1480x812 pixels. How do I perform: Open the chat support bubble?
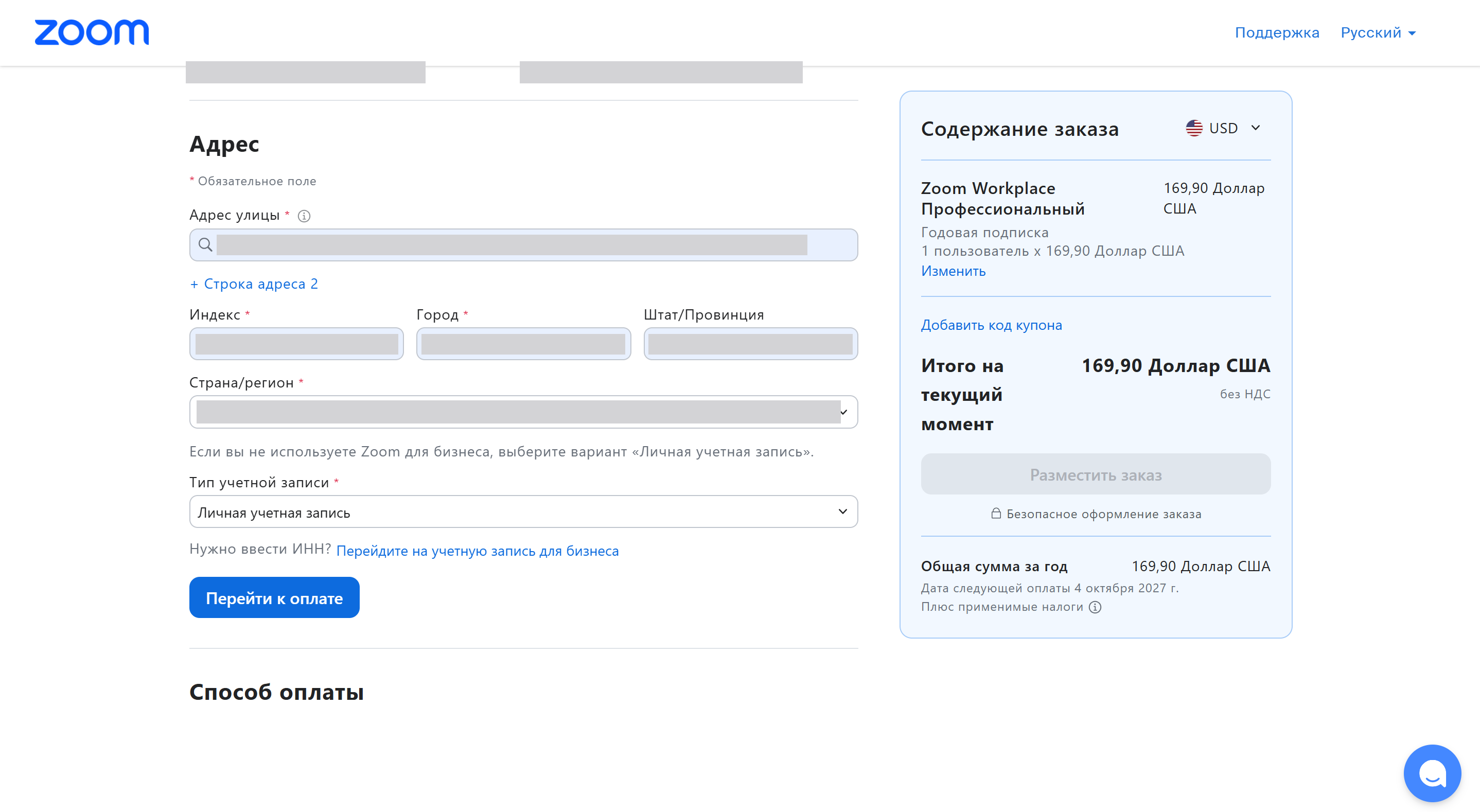tap(1432, 773)
